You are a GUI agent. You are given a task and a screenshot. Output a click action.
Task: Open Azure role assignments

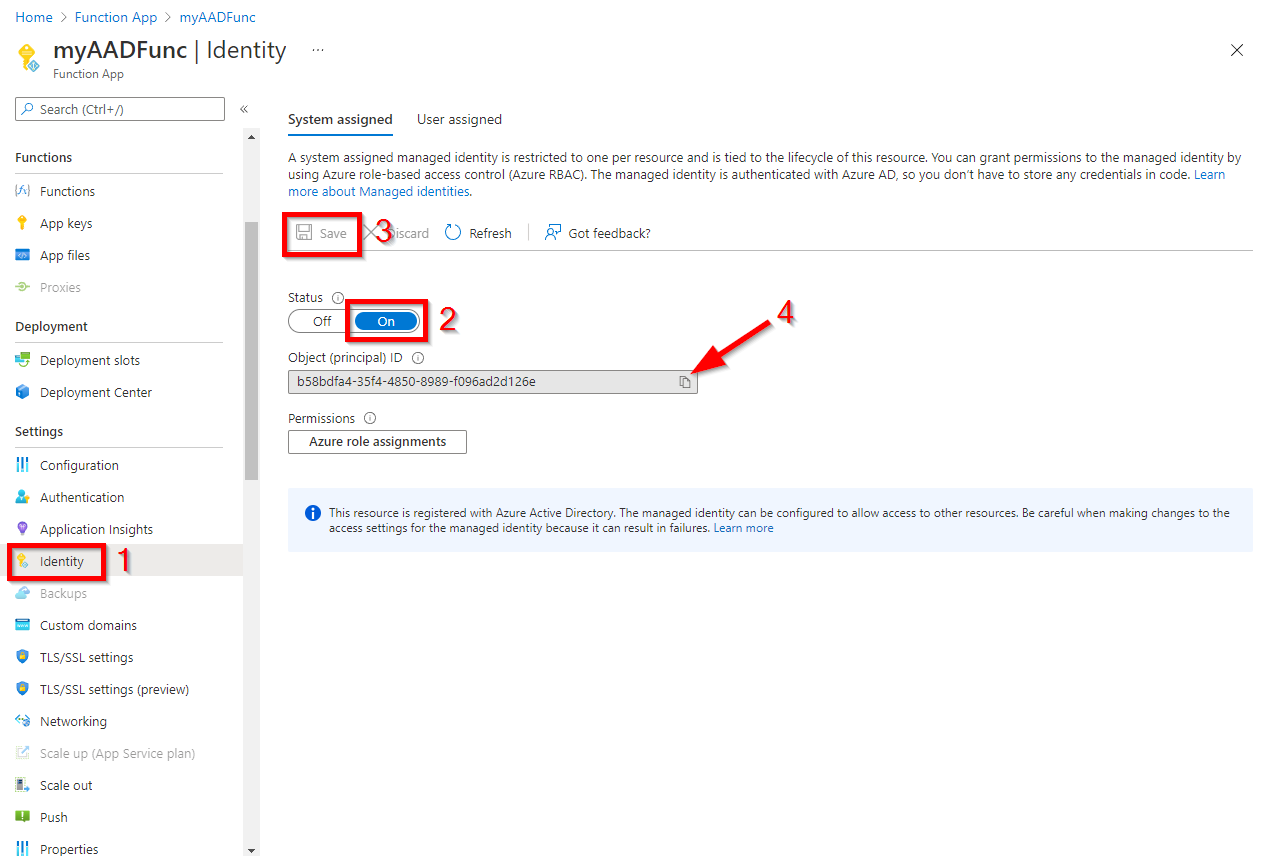[x=377, y=441]
